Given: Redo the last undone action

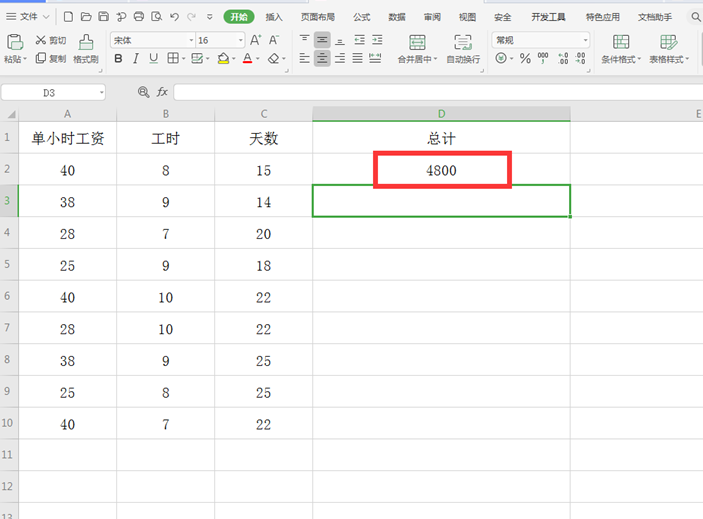Looking at the screenshot, I should tap(191, 17).
